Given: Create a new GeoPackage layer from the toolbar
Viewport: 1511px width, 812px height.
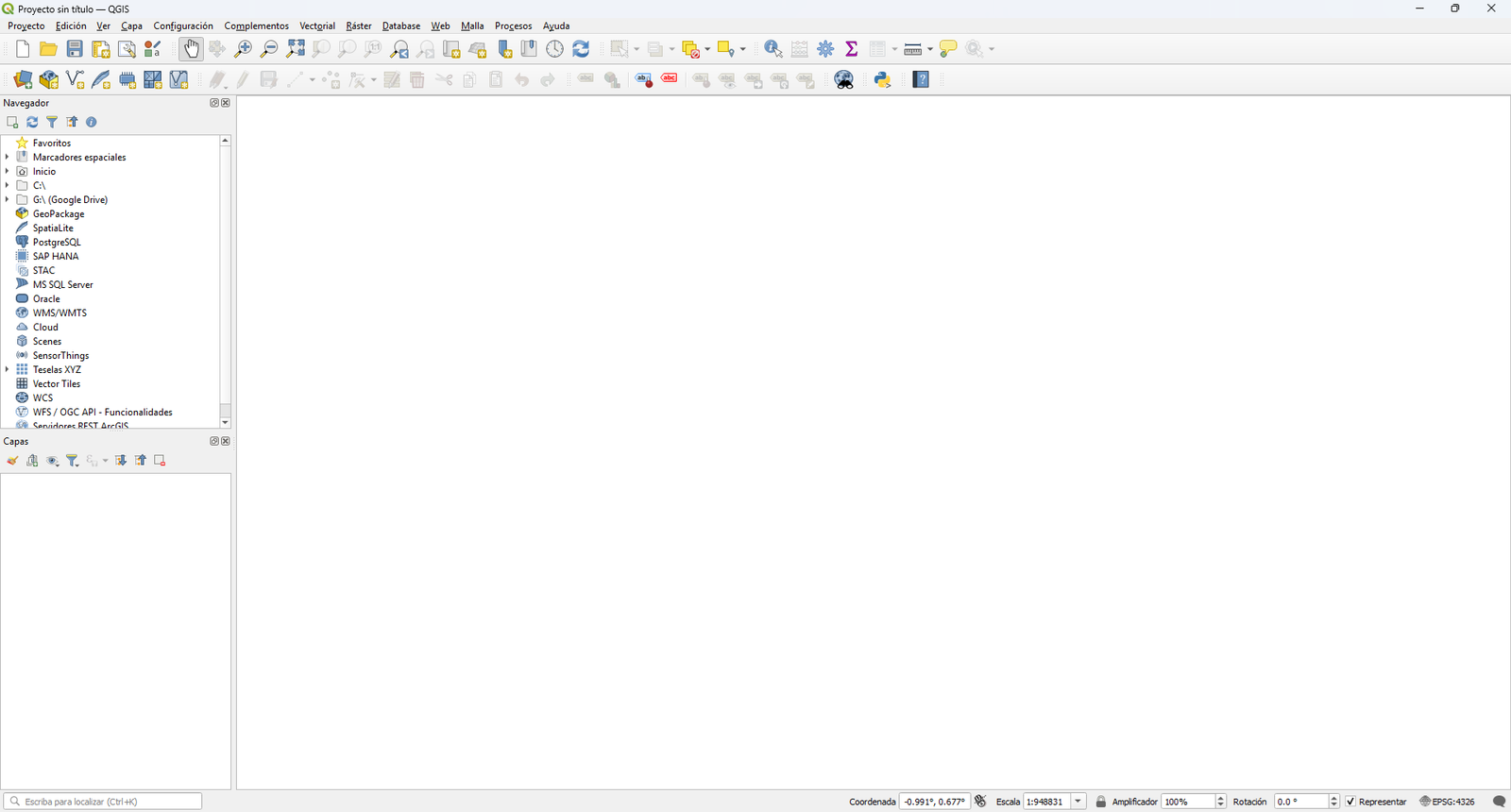Looking at the screenshot, I should pyautogui.click(x=49, y=80).
